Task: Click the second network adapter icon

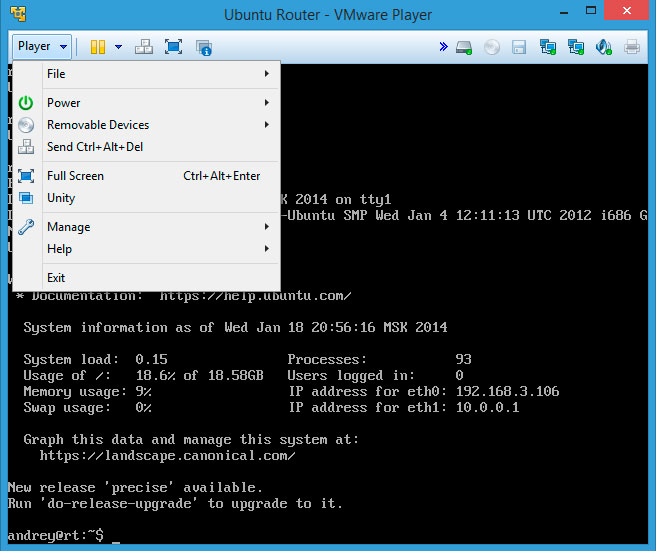Action: coord(576,47)
